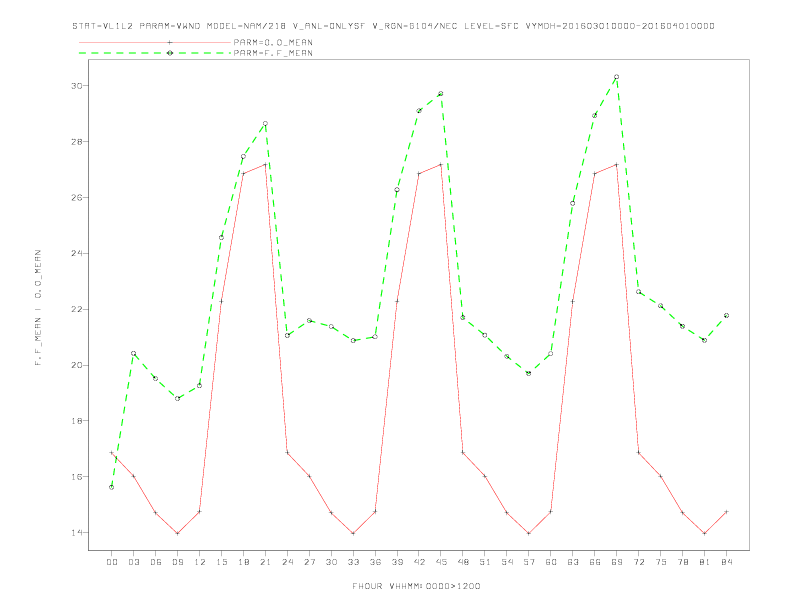Click x-axis forecast hour label 60
This screenshot has height=612, width=792.
click(x=551, y=562)
